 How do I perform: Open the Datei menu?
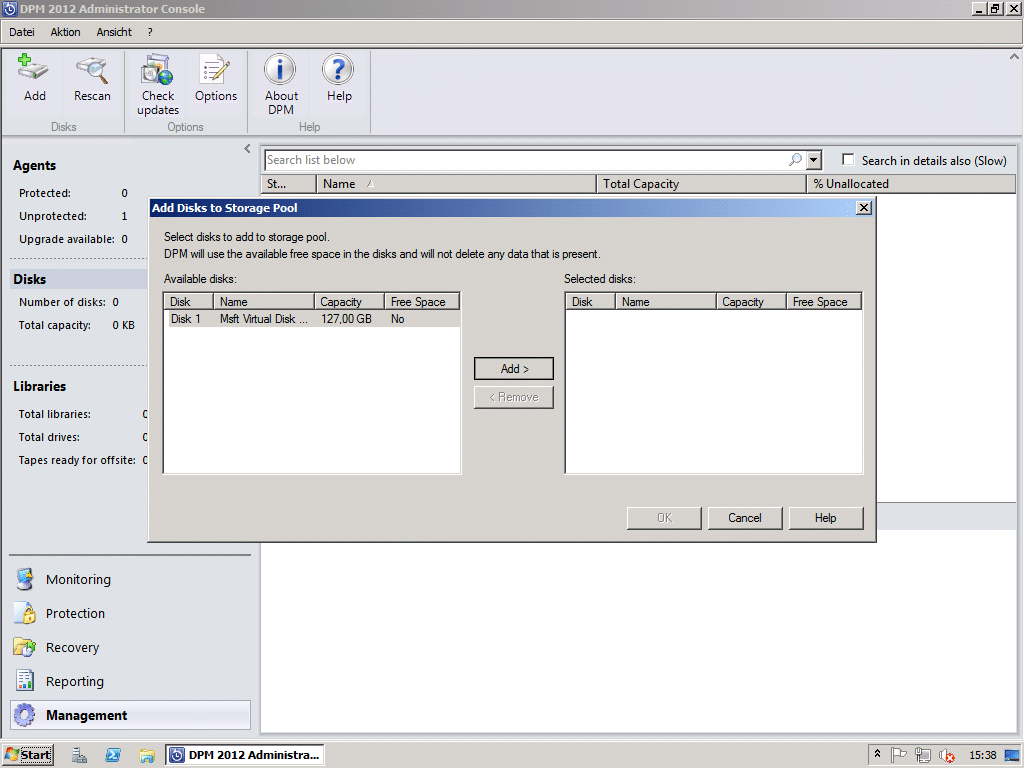[x=22, y=32]
